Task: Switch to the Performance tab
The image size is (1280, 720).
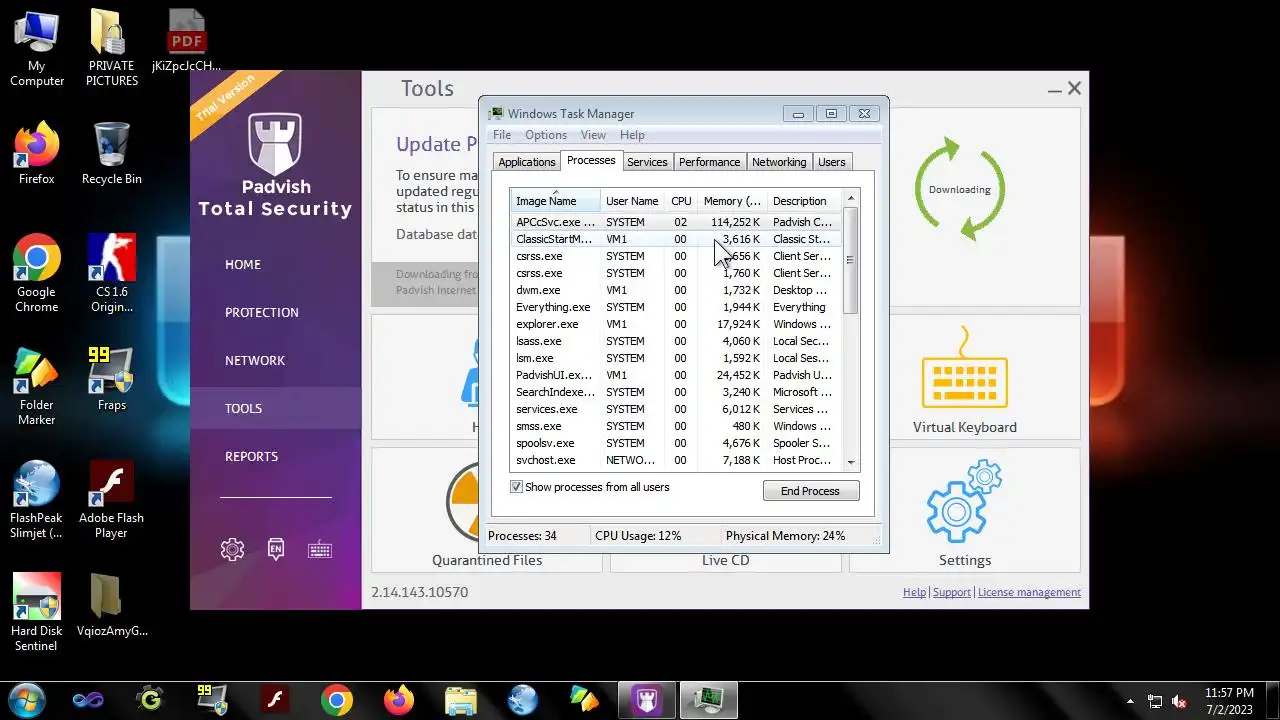Action: 709,162
